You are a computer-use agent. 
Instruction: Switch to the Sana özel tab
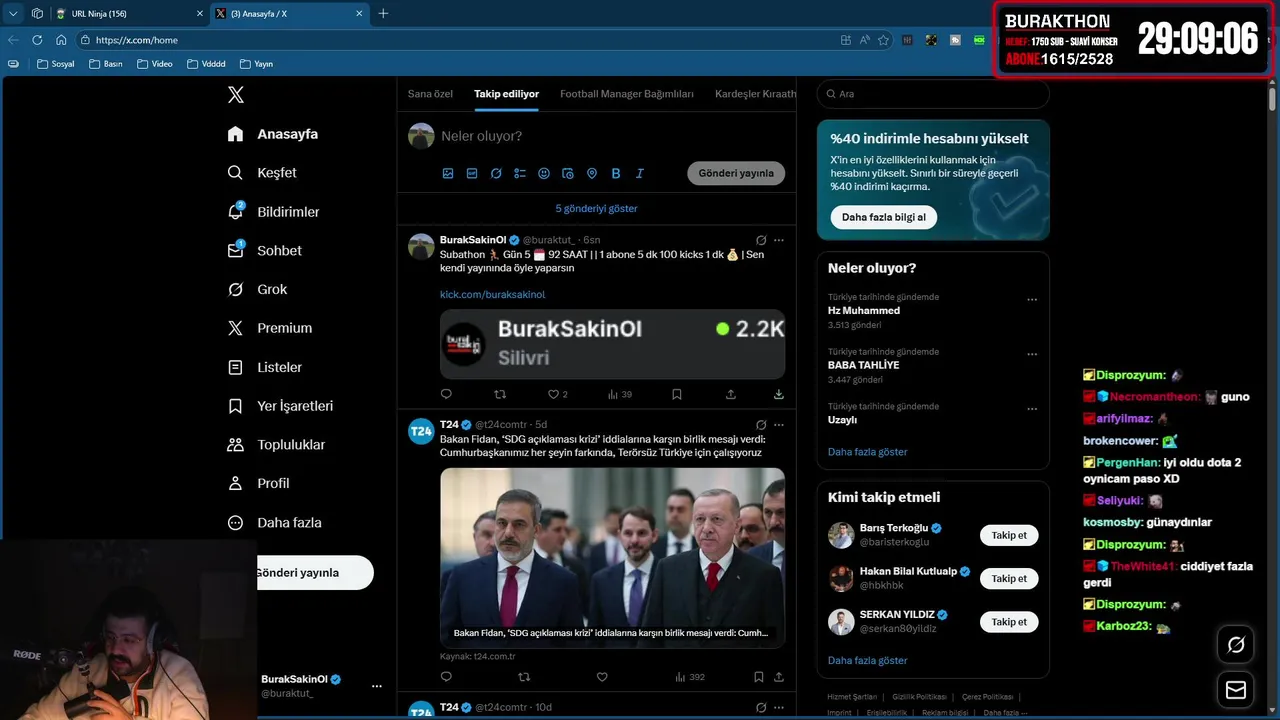tap(430, 94)
